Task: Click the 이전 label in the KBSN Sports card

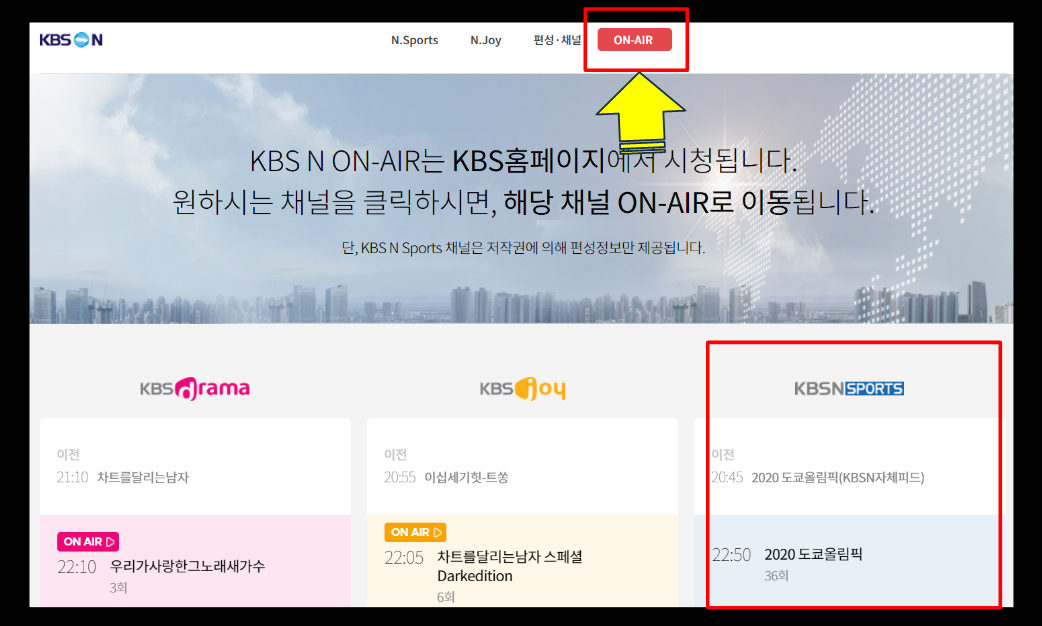Action: pos(723,455)
